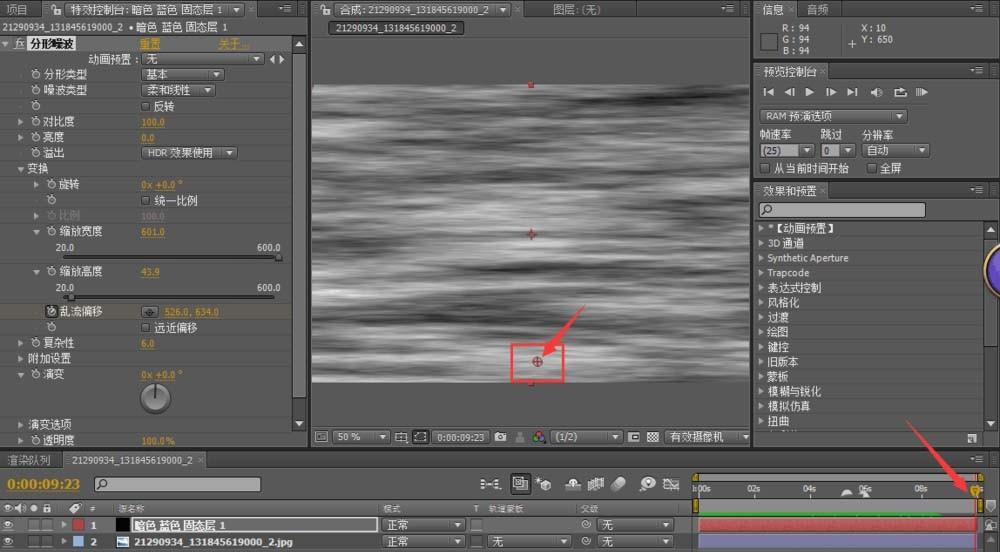This screenshot has width=1000, height=552.
Task: Click the 缩放高度 slider track
Action: point(170,297)
